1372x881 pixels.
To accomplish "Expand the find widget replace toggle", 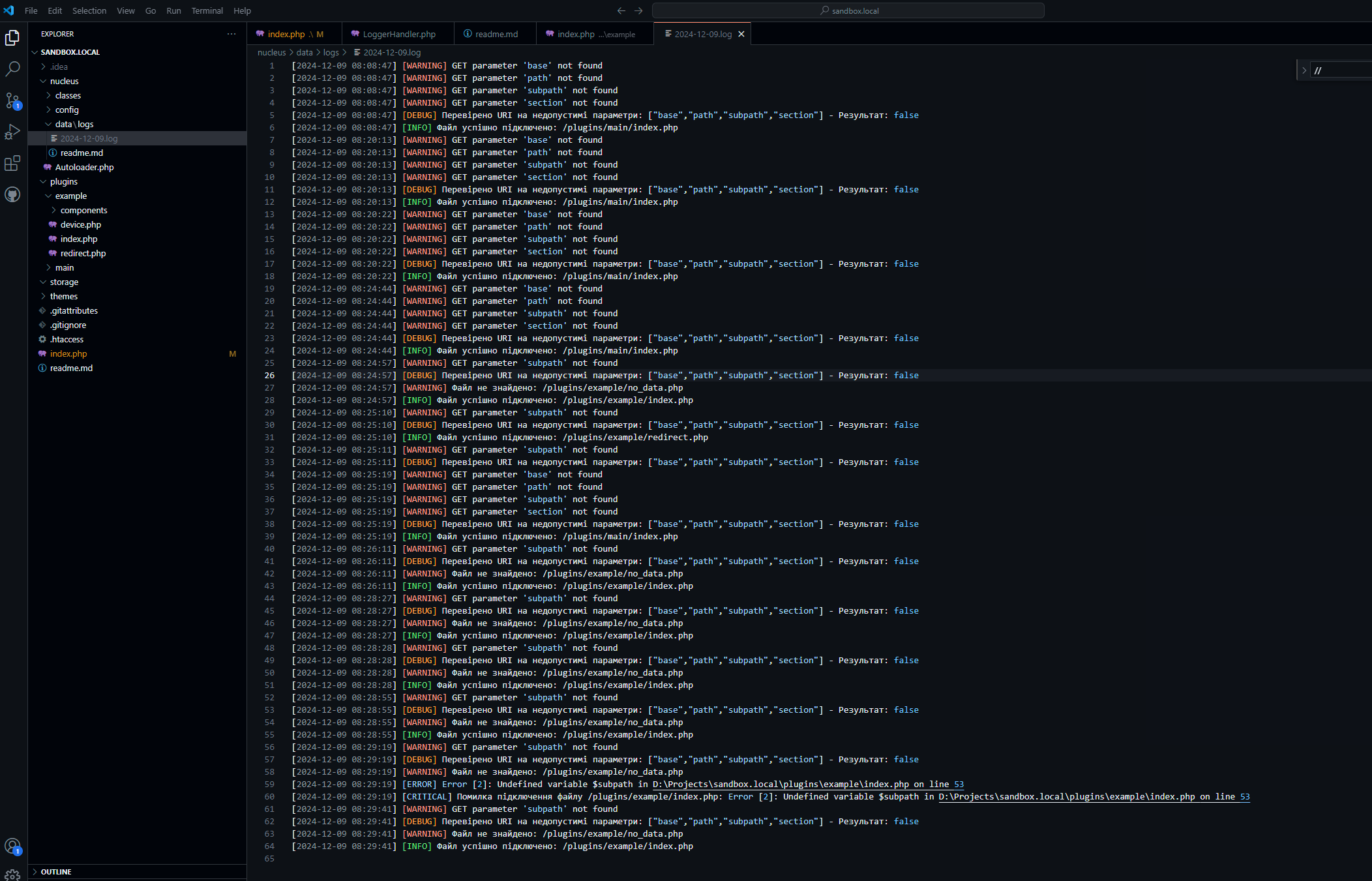I will 1304,70.
